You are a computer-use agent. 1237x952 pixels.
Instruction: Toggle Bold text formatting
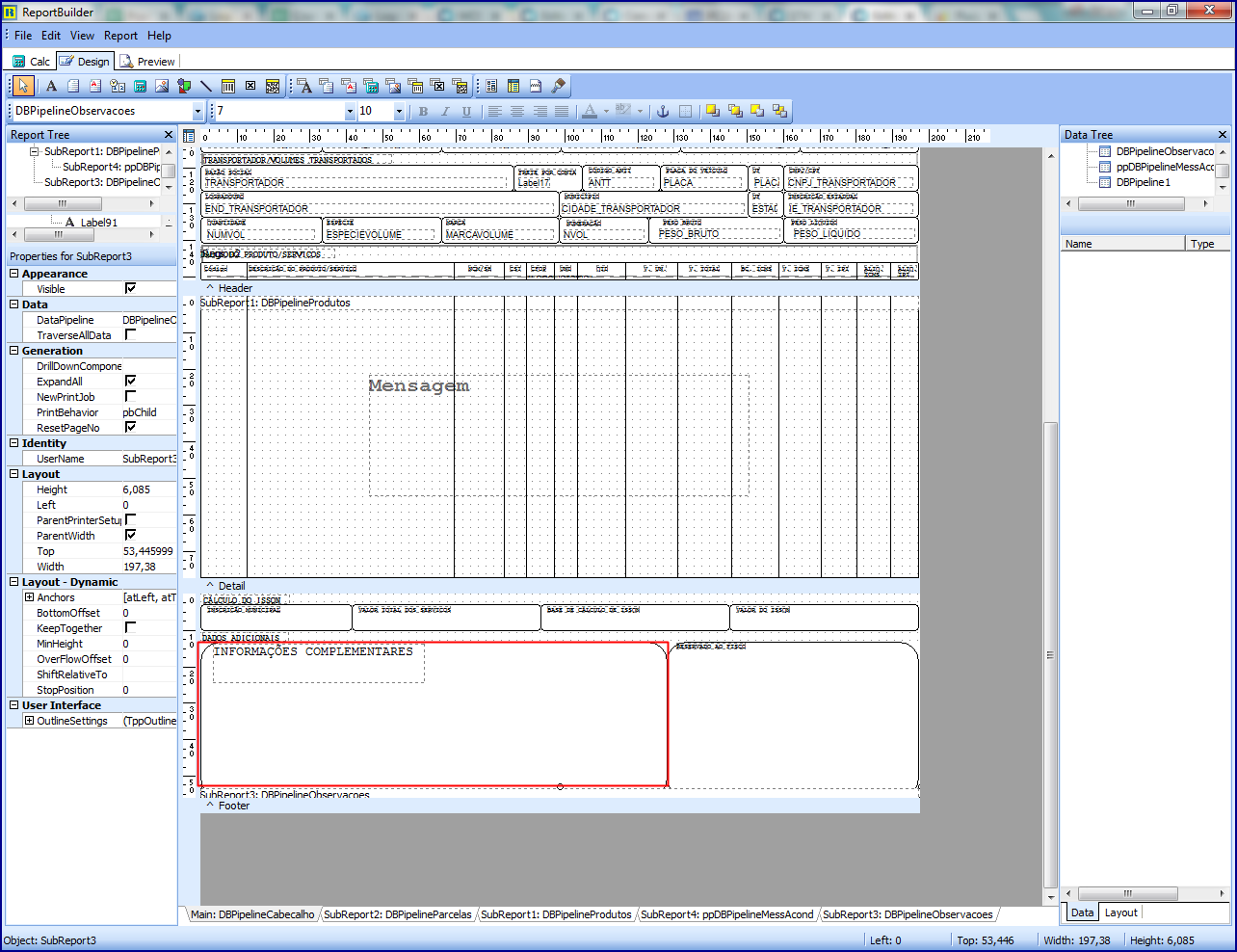coord(423,111)
